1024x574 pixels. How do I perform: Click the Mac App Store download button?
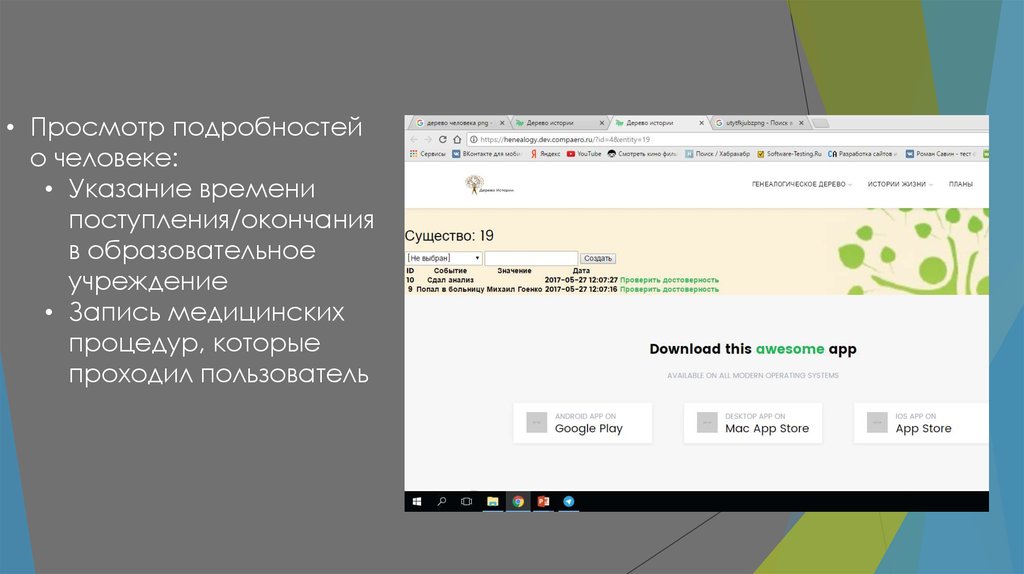click(753, 423)
